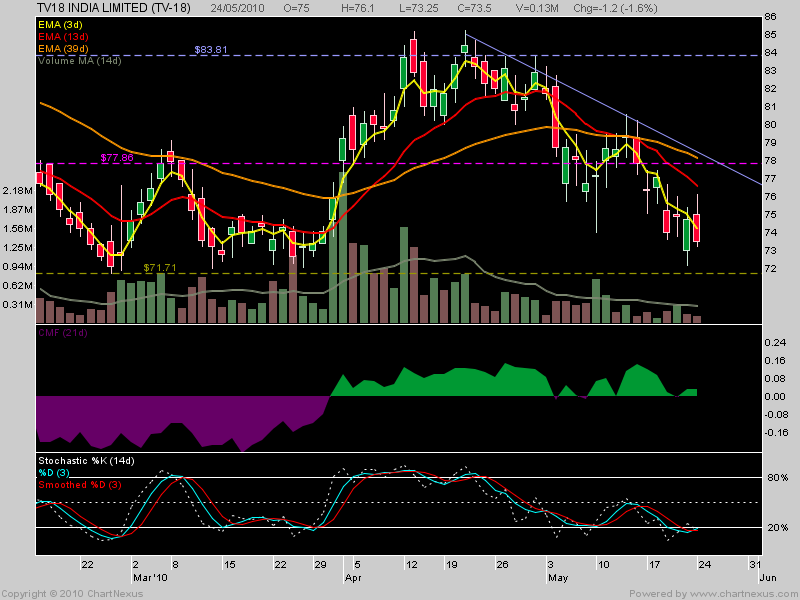Click the open price value O=75
The width and height of the screenshot is (800, 600).
point(296,8)
